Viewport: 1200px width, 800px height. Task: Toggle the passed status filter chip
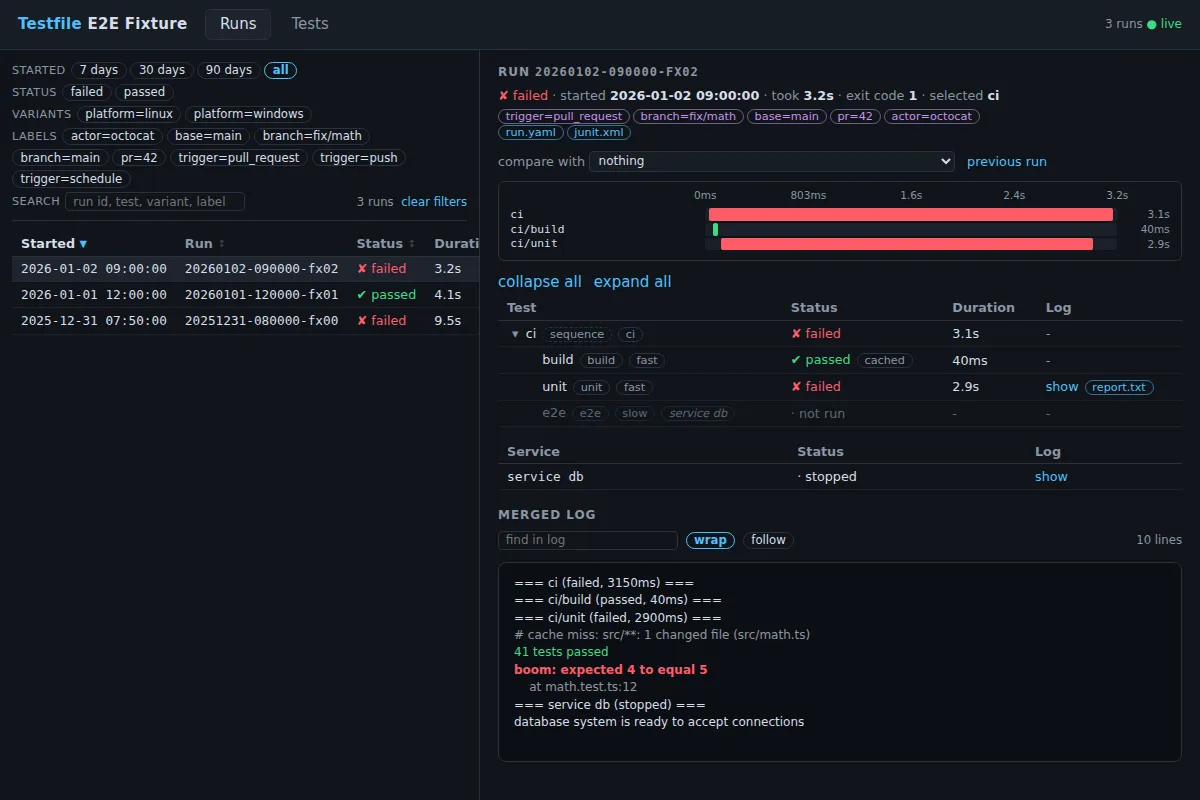[x=144, y=92]
